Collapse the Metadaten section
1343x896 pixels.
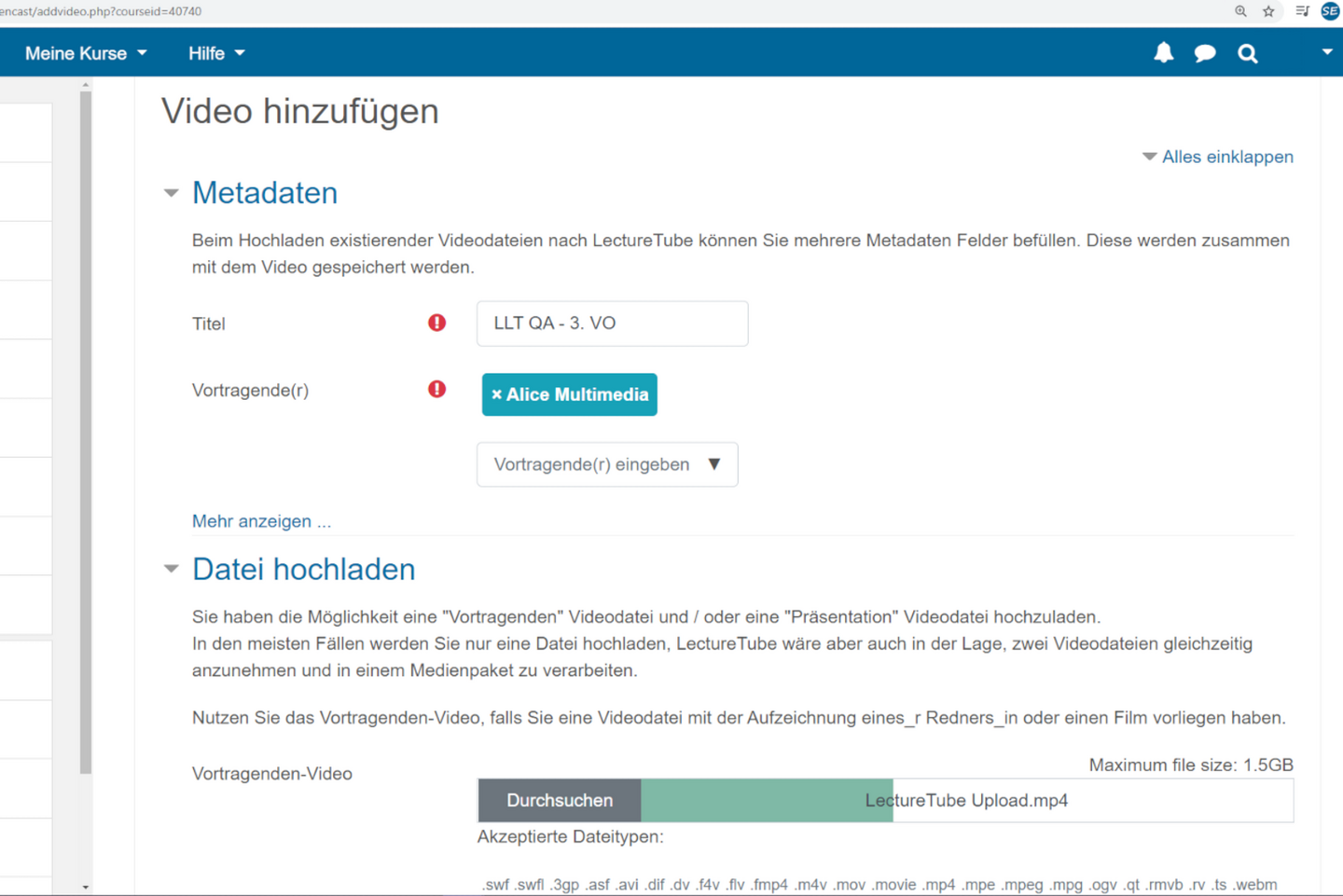[x=172, y=193]
